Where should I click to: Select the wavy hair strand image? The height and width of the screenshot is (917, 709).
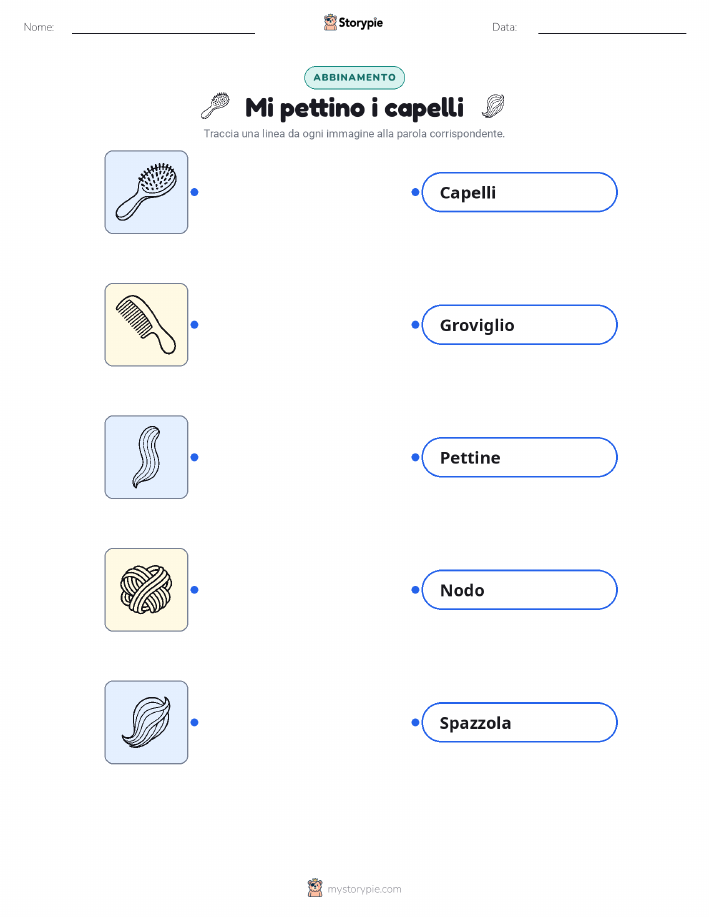click(146, 457)
